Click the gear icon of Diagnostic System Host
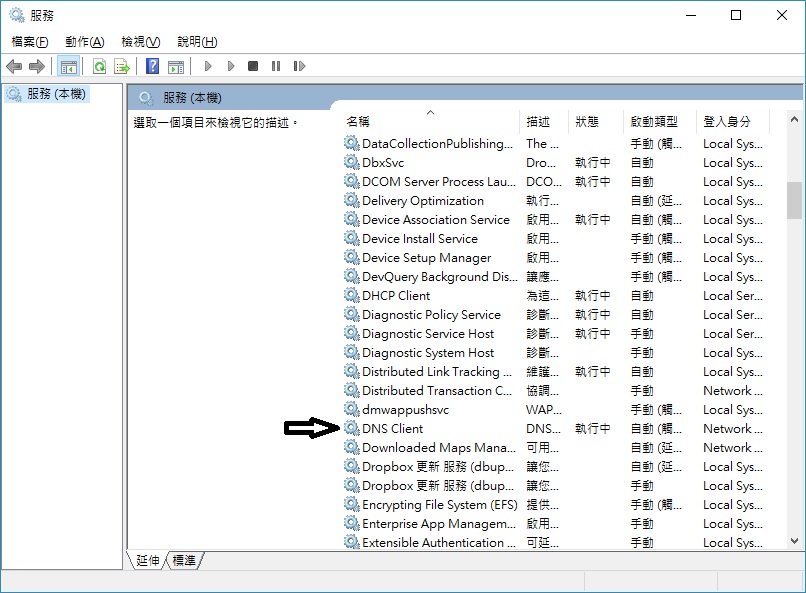Screen dimensions: 806x593 click(352, 352)
